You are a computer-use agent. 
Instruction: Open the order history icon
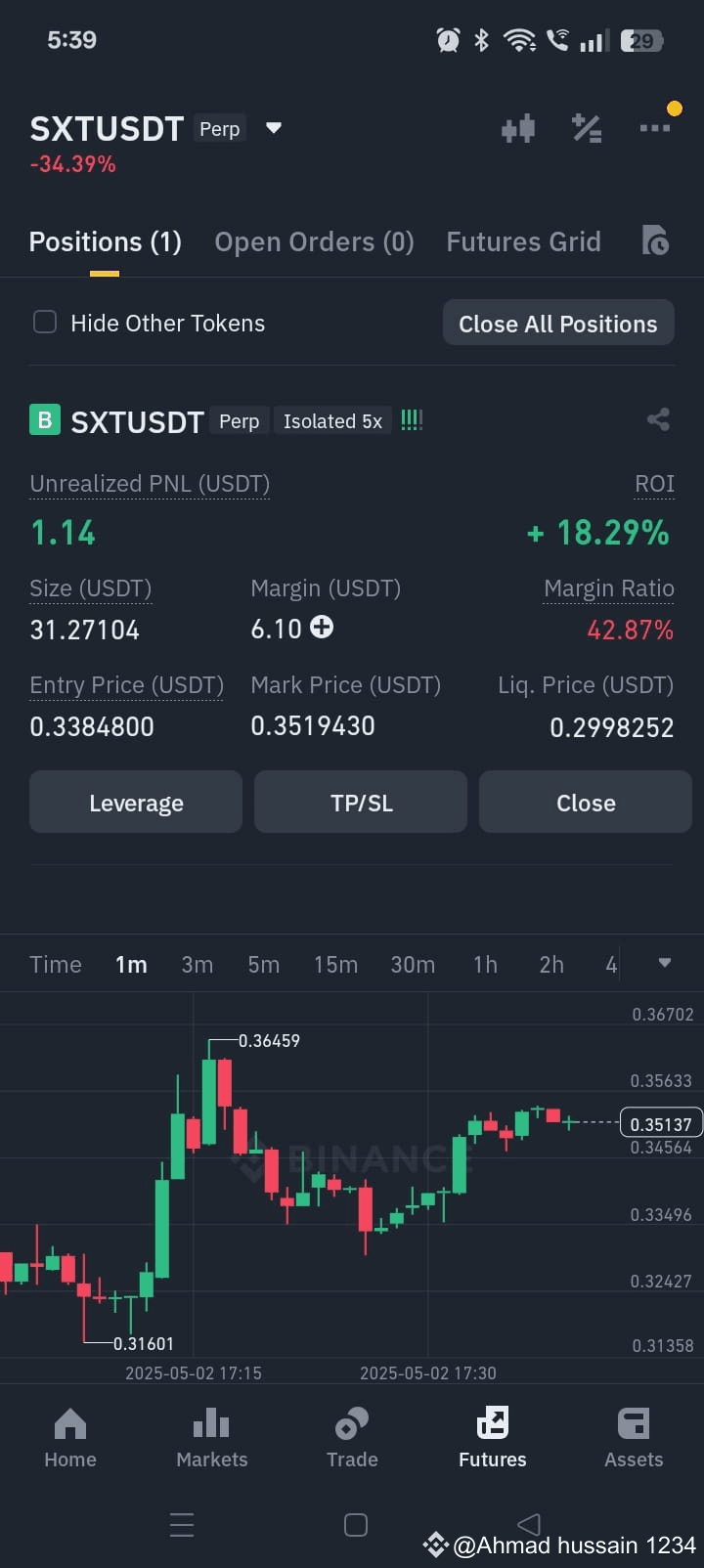coord(655,240)
